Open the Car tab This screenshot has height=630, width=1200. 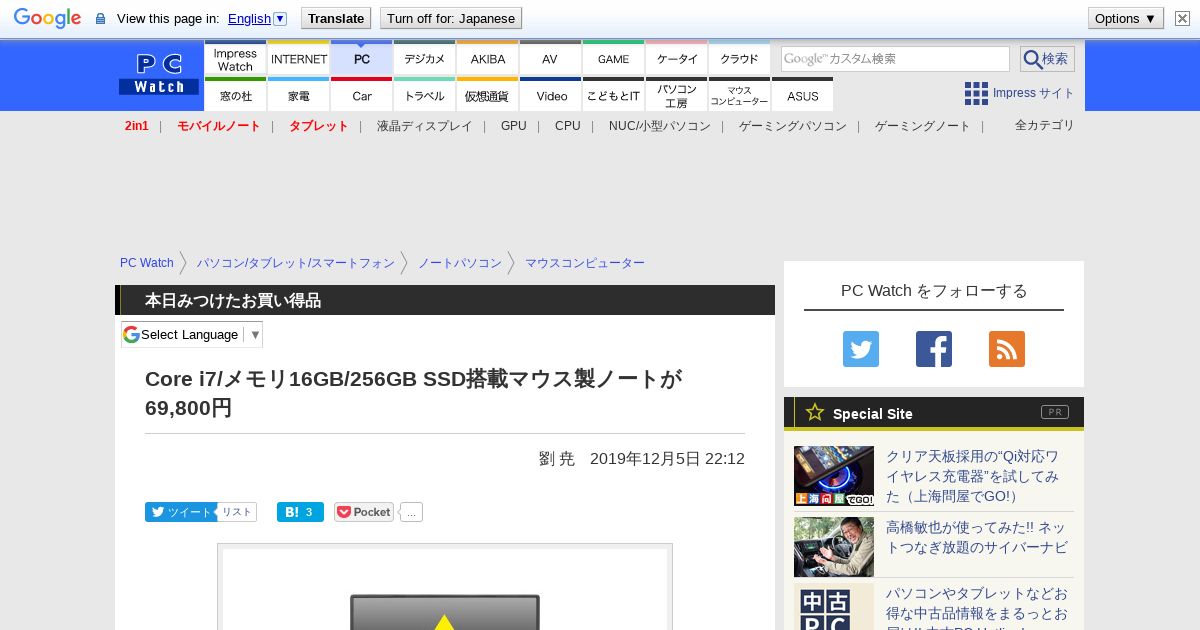pyautogui.click(x=362, y=95)
